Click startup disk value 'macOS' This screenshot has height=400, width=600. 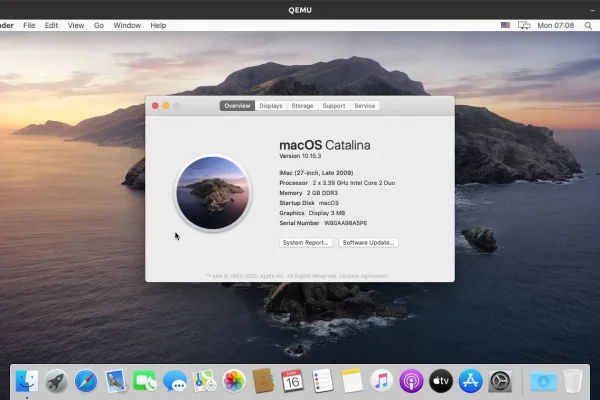[x=329, y=203]
